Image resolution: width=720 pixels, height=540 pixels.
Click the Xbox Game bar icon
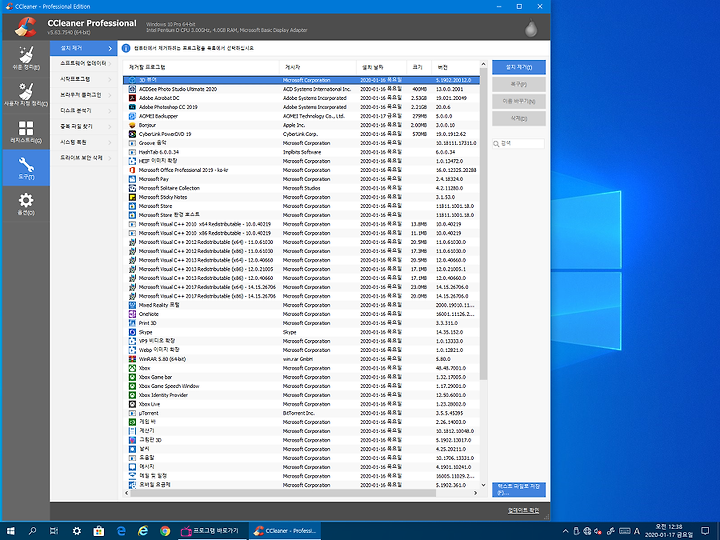pyautogui.click(x=132, y=377)
